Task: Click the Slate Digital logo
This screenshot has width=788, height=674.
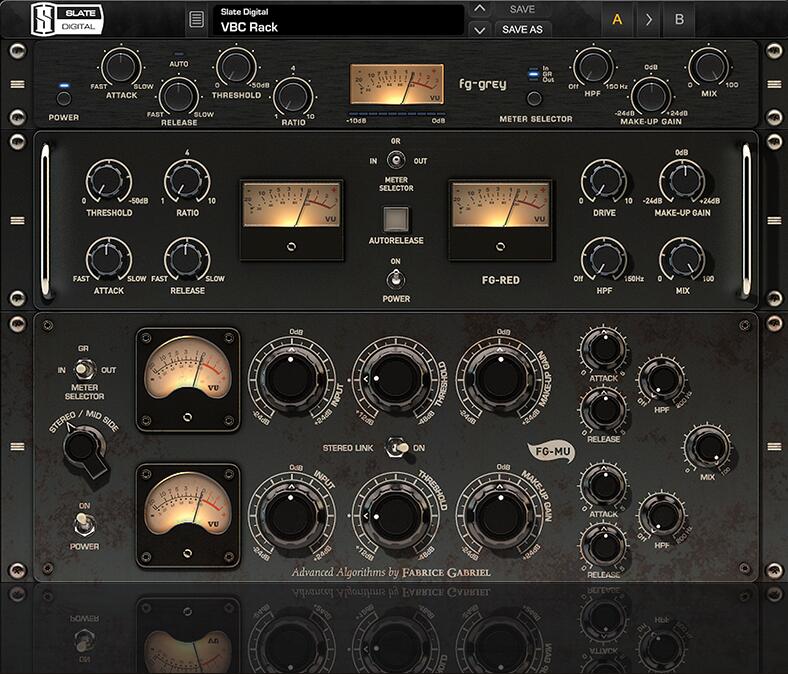Action: (67, 20)
